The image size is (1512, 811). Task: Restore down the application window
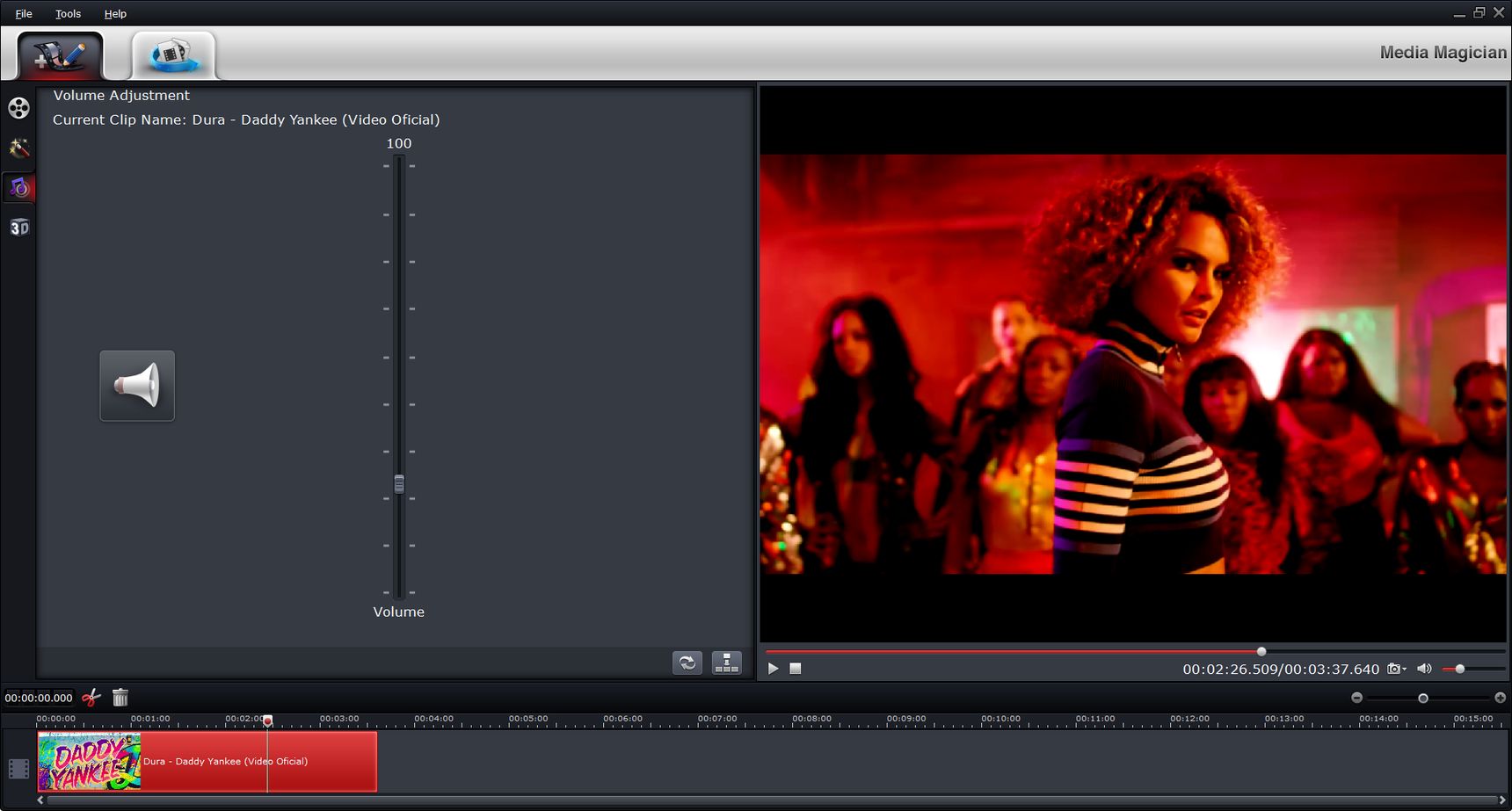click(1479, 12)
